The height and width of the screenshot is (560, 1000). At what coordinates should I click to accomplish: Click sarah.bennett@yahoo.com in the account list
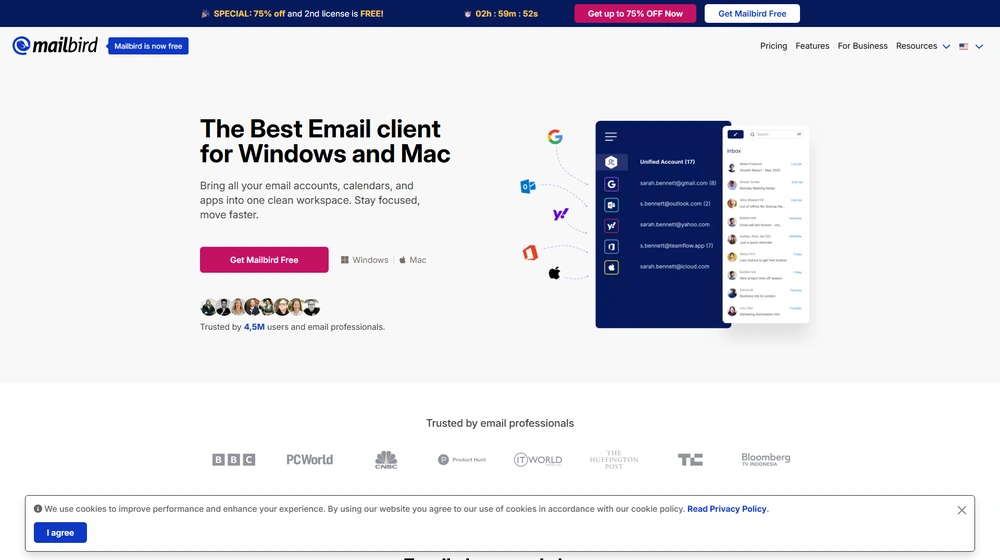674,225
